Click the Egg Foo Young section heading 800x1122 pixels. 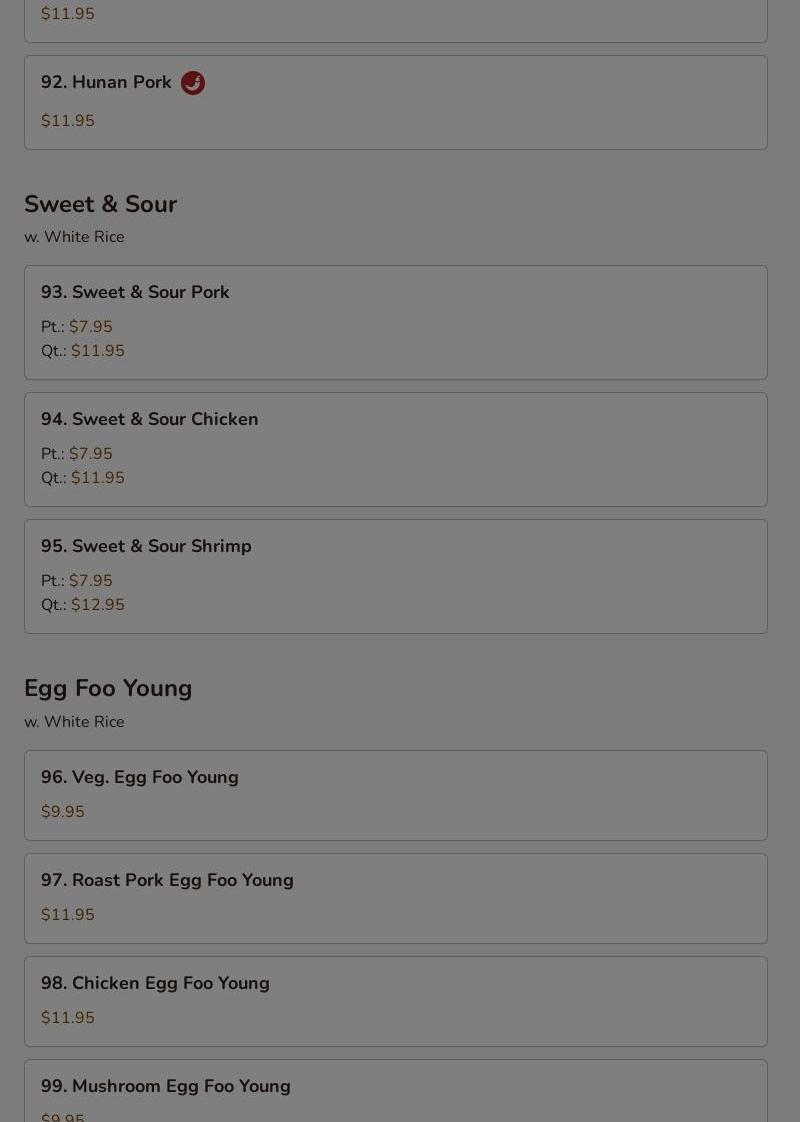point(108,688)
